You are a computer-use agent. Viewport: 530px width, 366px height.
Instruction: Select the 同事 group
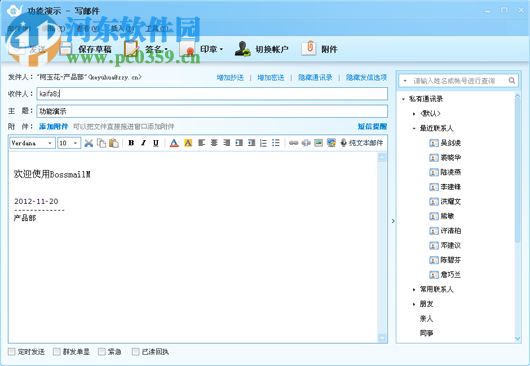coord(426,334)
